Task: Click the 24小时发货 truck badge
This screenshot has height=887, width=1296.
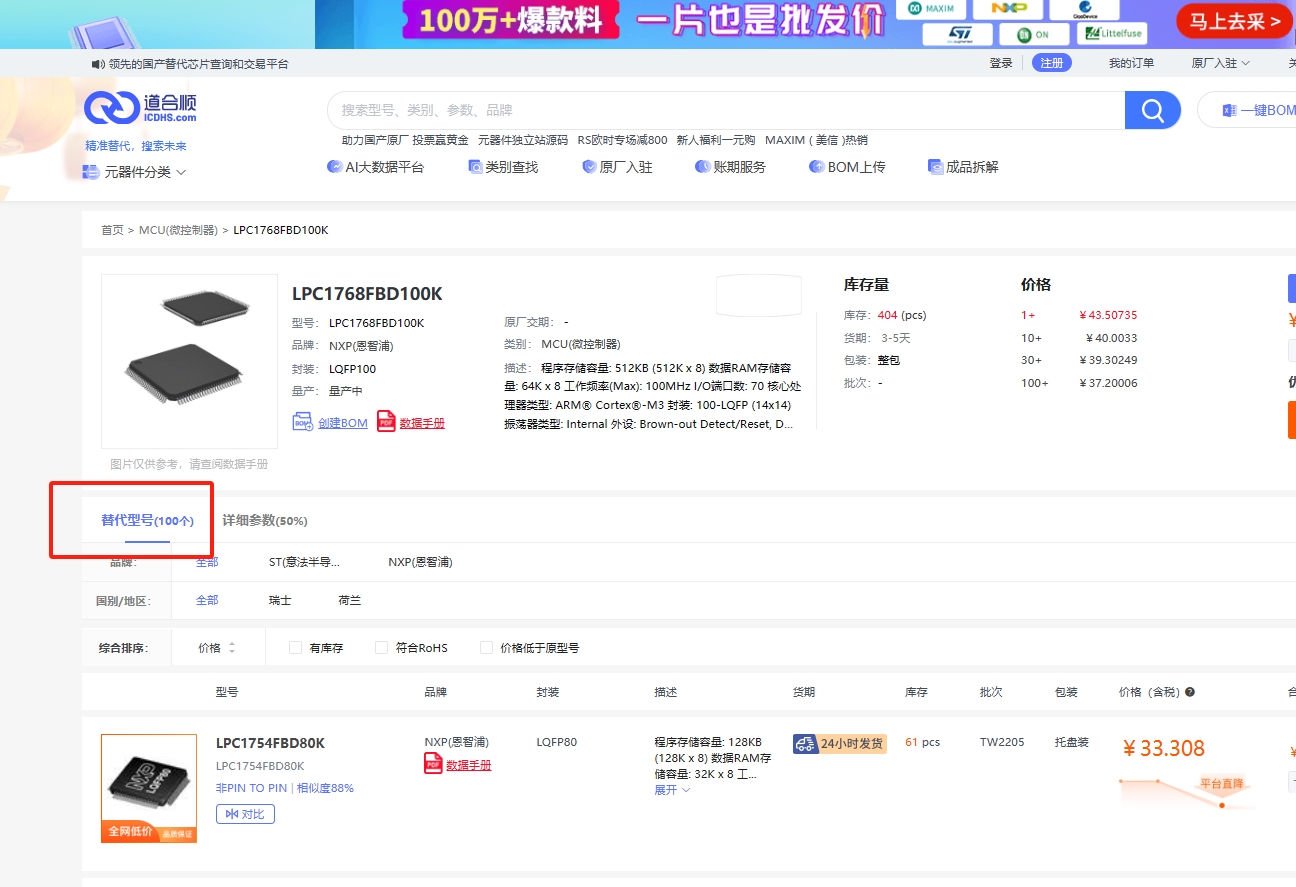Action: click(840, 743)
